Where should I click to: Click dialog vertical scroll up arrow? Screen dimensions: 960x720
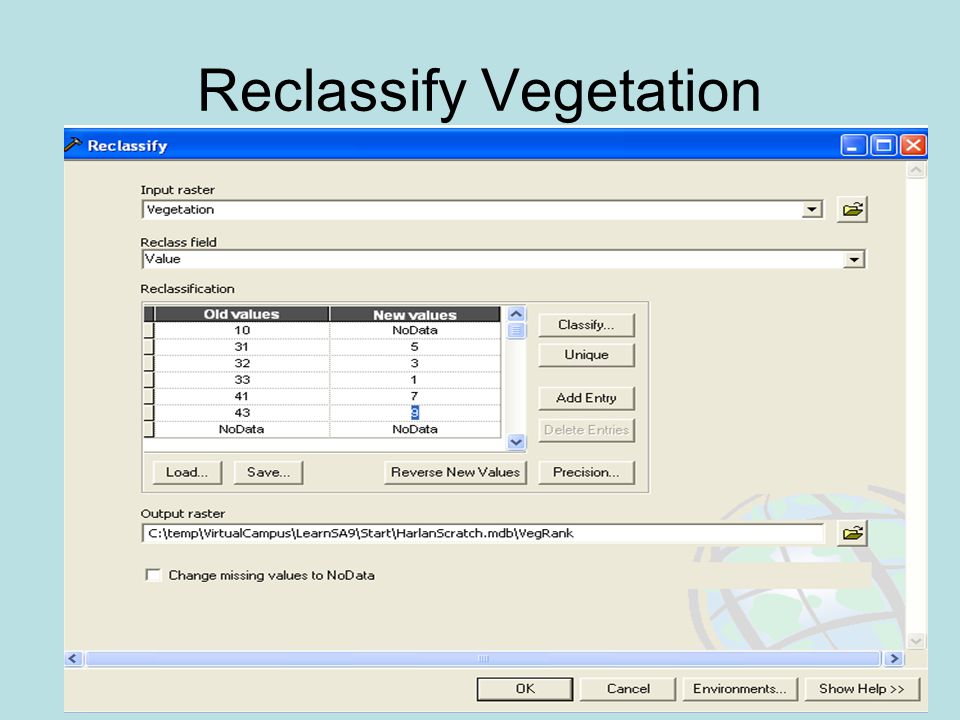[x=916, y=170]
